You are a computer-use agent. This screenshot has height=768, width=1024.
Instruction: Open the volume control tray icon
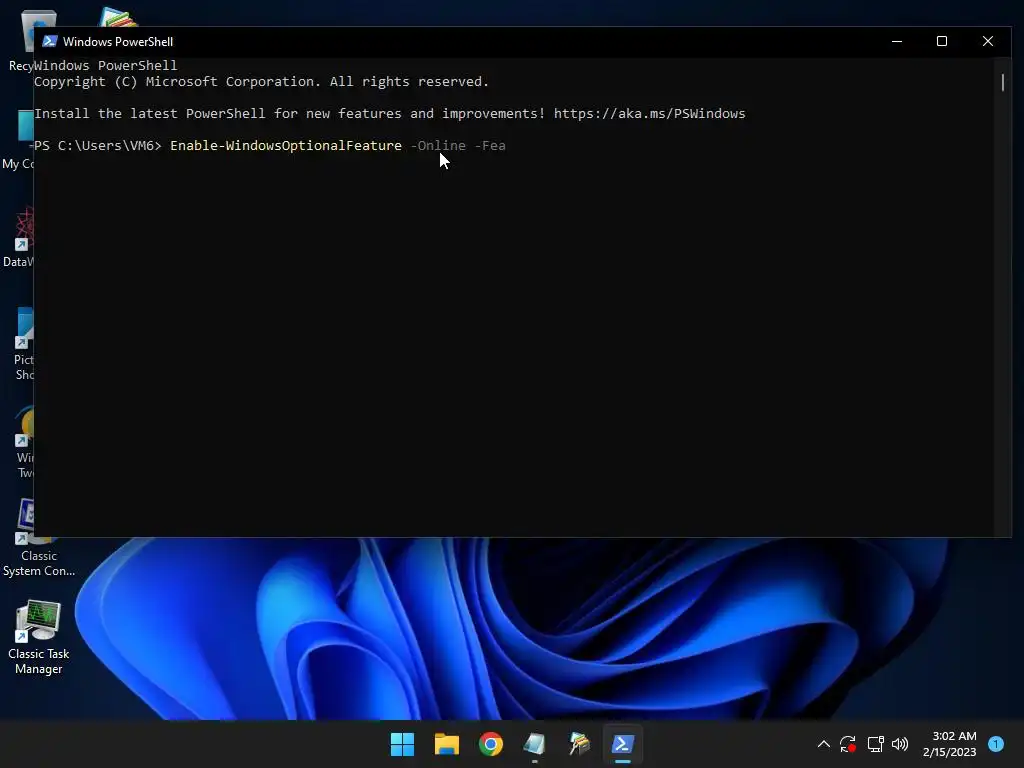(x=900, y=744)
